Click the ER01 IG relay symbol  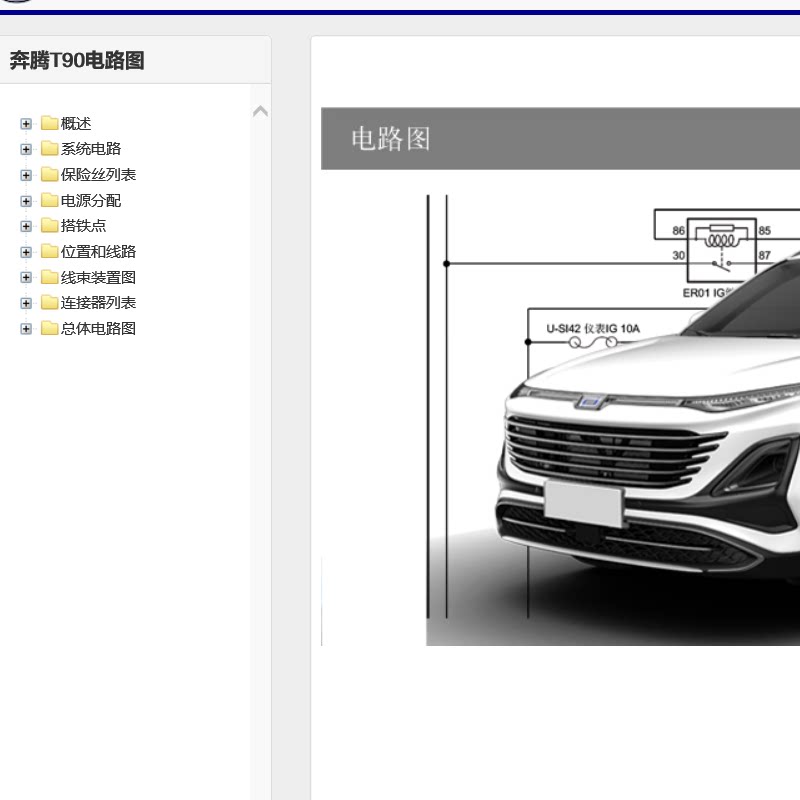[x=721, y=251]
